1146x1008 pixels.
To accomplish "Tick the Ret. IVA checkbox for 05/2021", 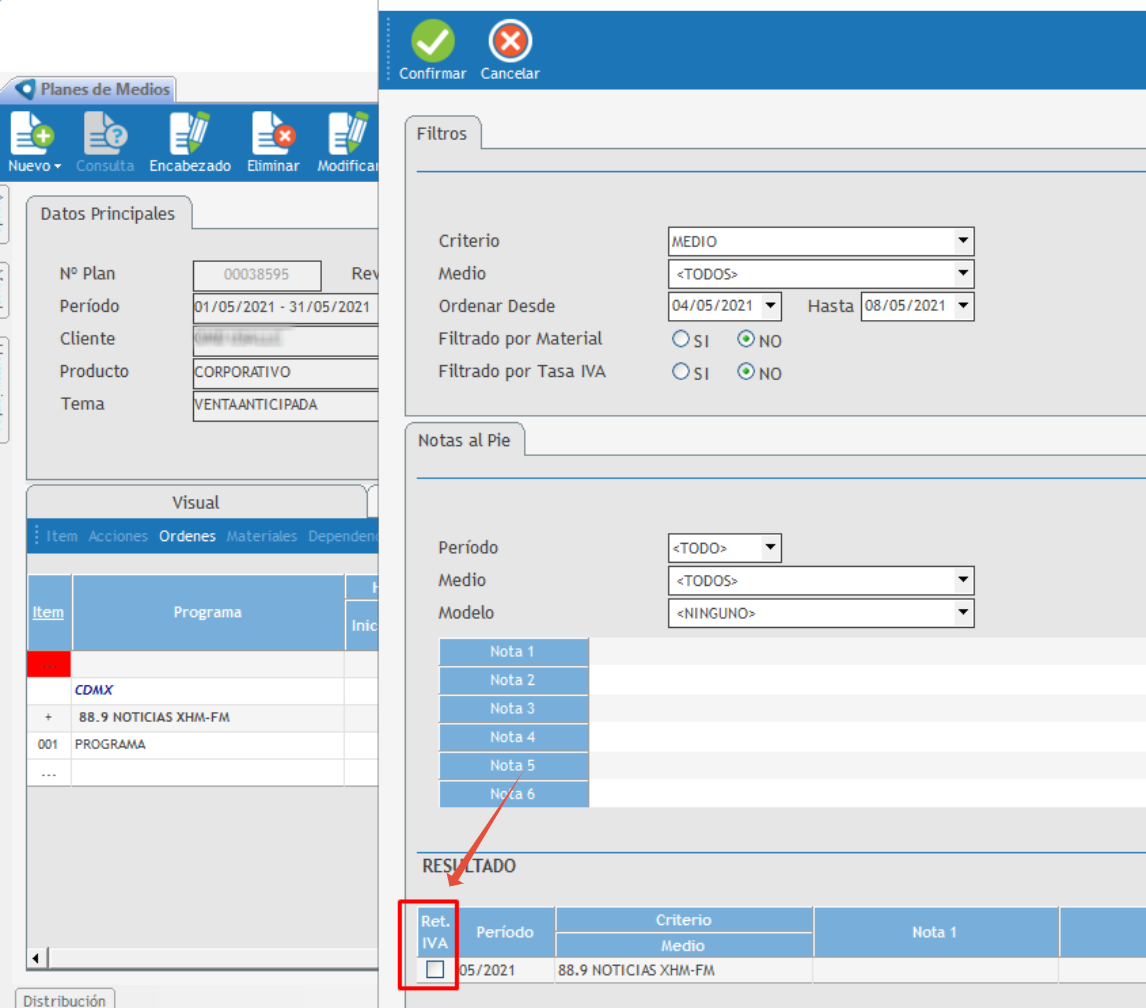I will click(435, 969).
